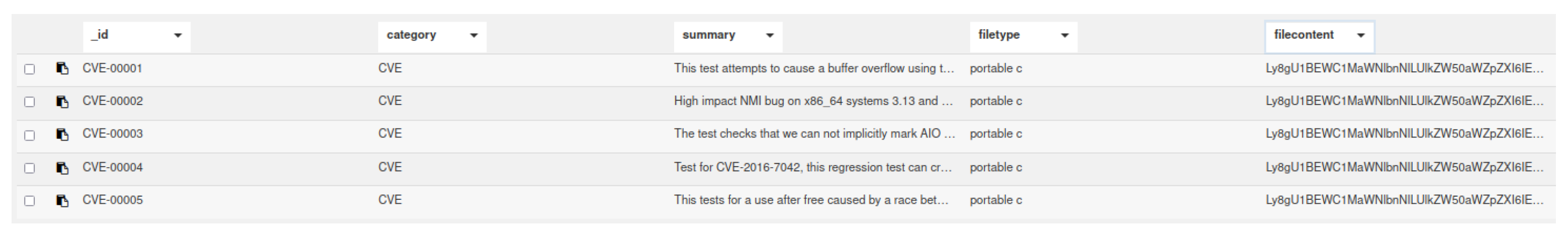Click the copy icon beside CVE-00003

coord(62,134)
